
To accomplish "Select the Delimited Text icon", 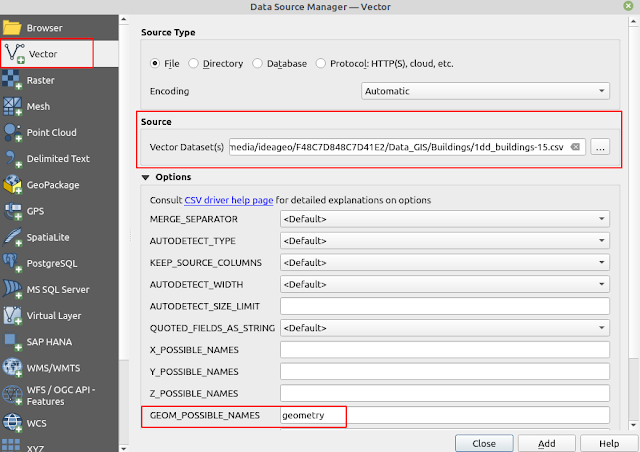I will [x=12, y=158].
